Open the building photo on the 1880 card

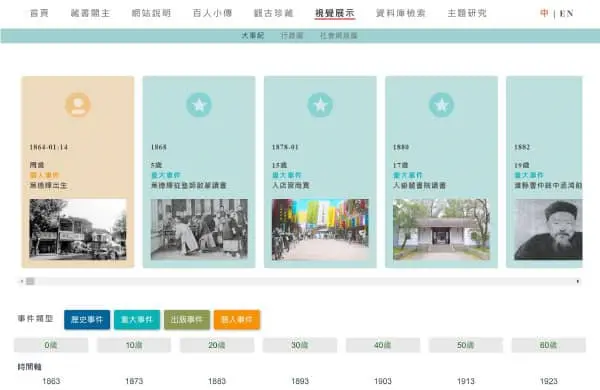[441, 229]
